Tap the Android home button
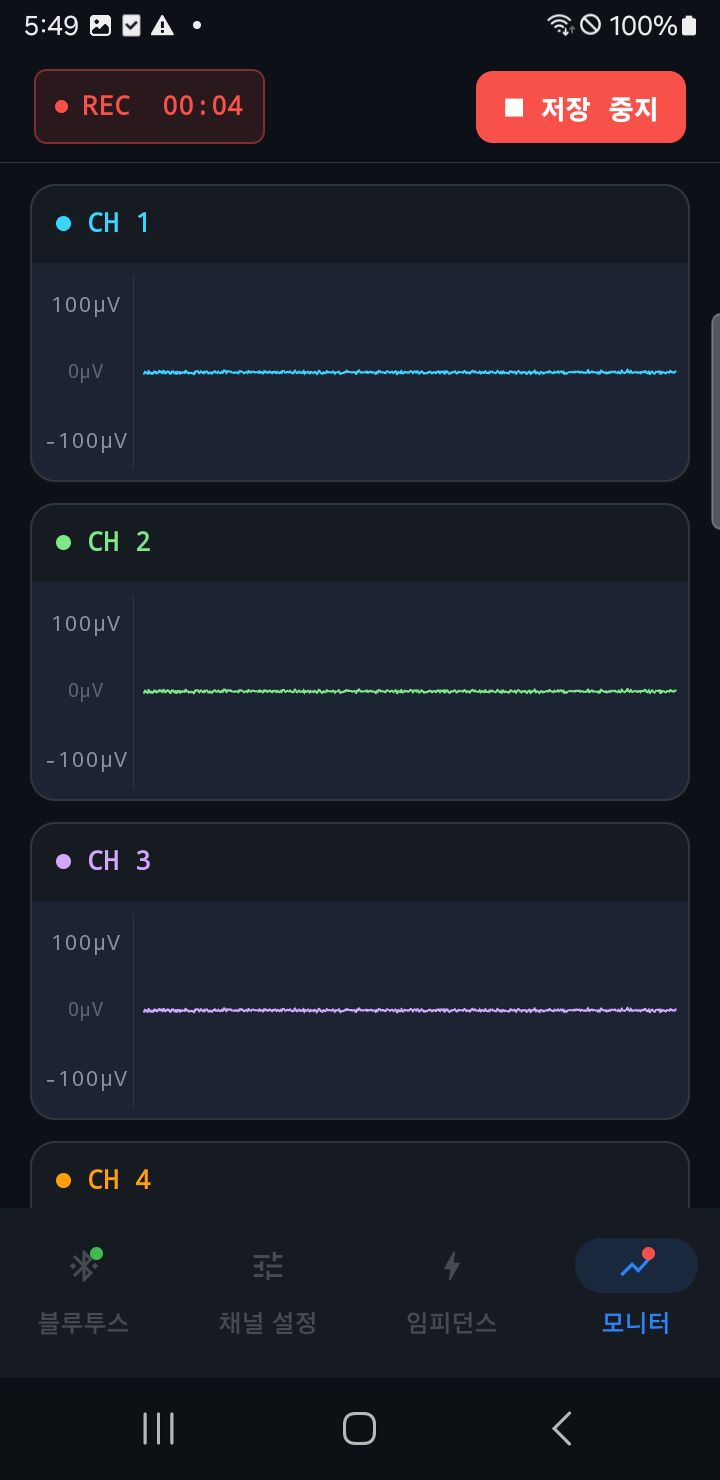Viewport: 720px width, 1480px height. point(359,1428)
